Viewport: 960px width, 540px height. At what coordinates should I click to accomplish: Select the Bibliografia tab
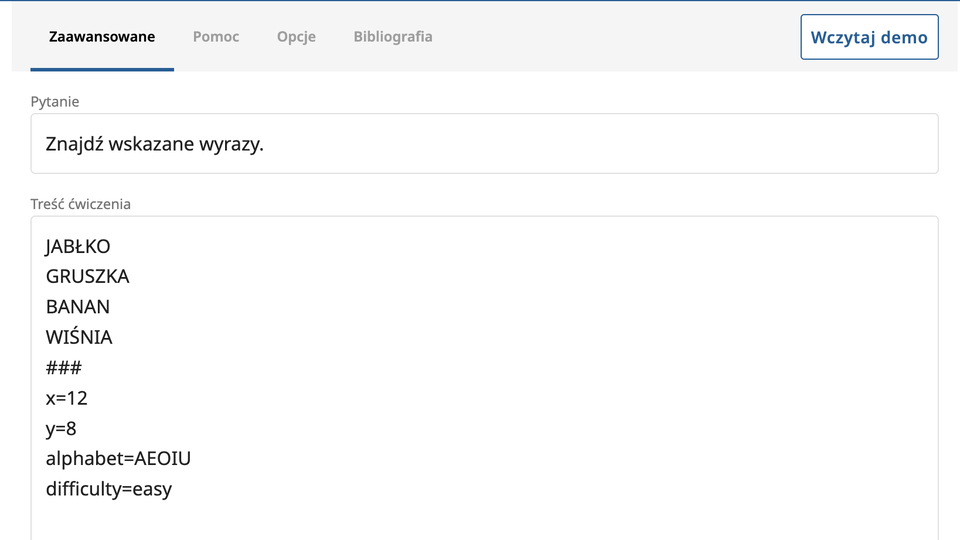(x=393, y=37)
